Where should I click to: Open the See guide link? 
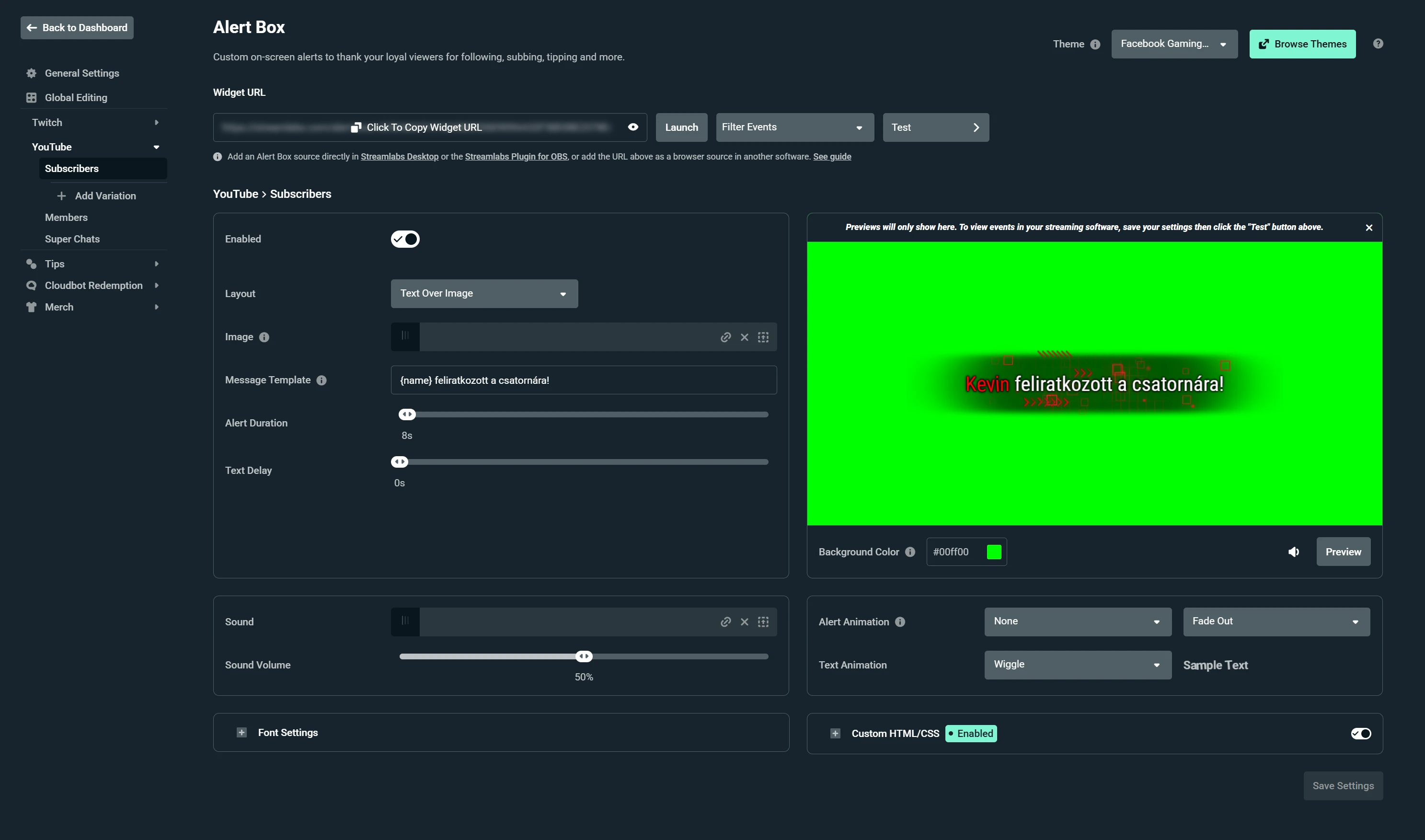(x=831, y=157)
